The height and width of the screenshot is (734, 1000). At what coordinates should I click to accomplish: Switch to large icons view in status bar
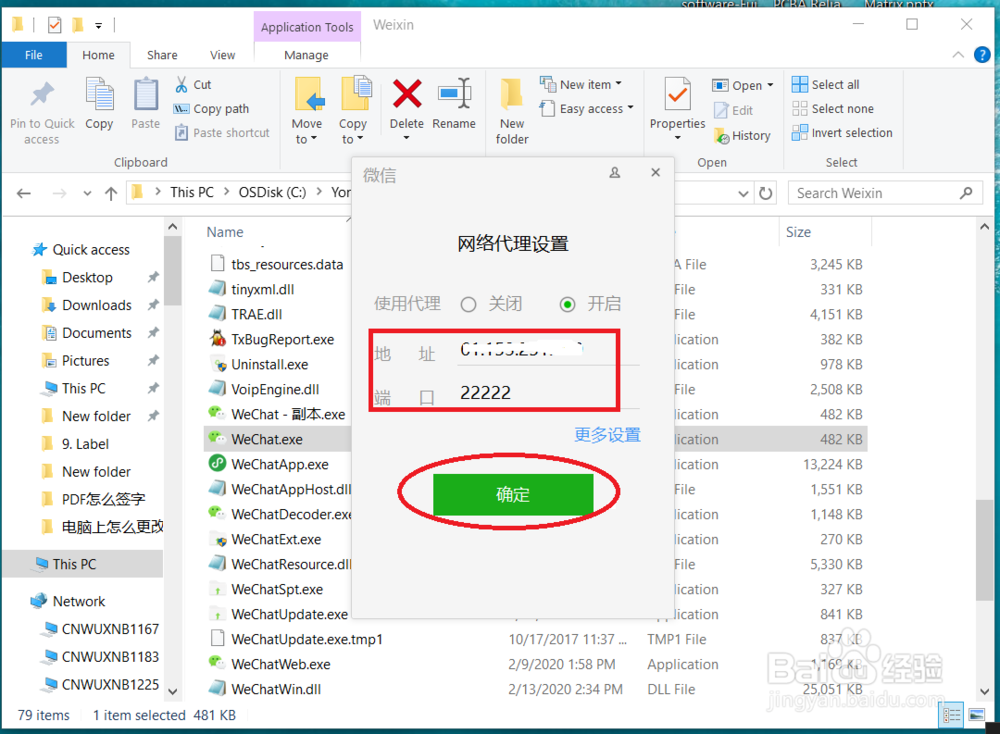tap(976, 715)
